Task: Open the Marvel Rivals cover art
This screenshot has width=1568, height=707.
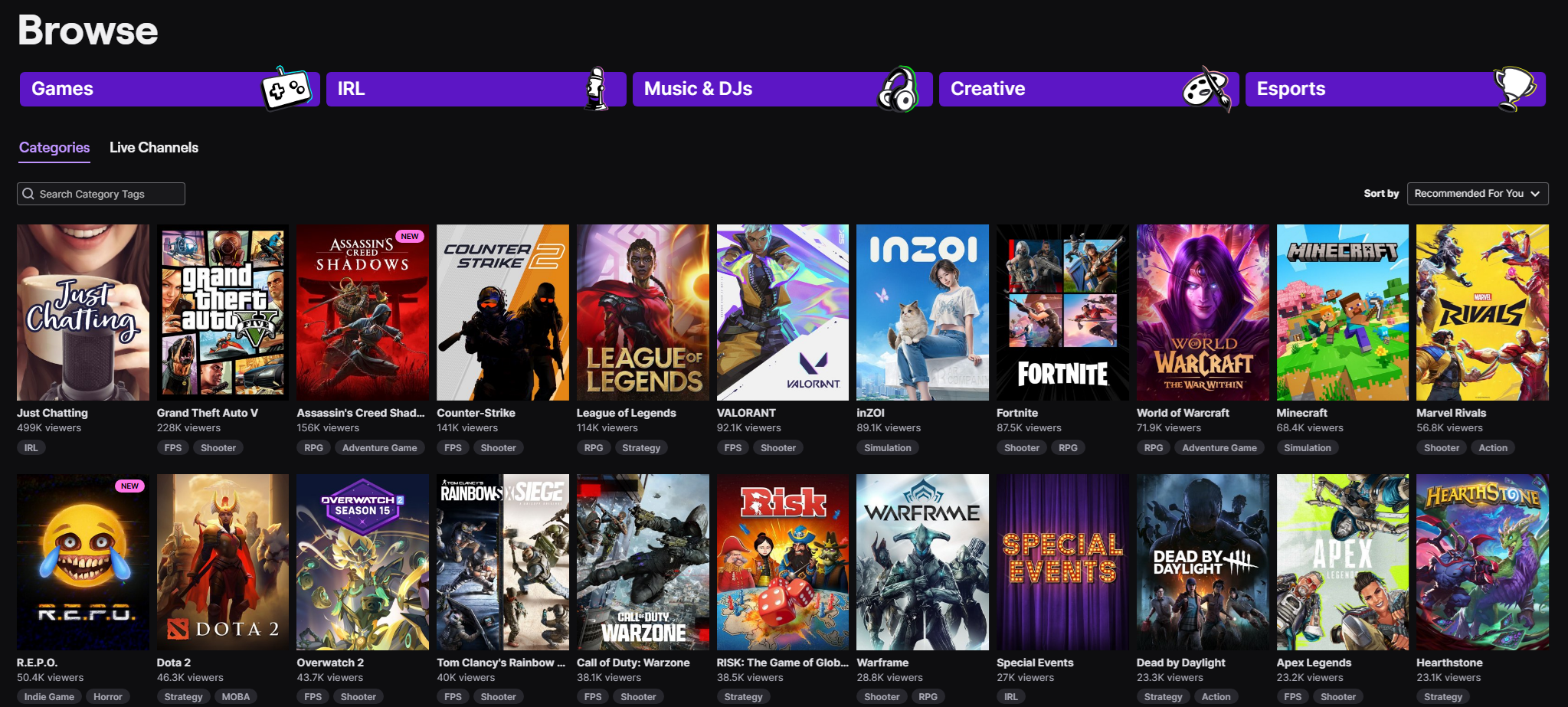Action: (1482, 313)
